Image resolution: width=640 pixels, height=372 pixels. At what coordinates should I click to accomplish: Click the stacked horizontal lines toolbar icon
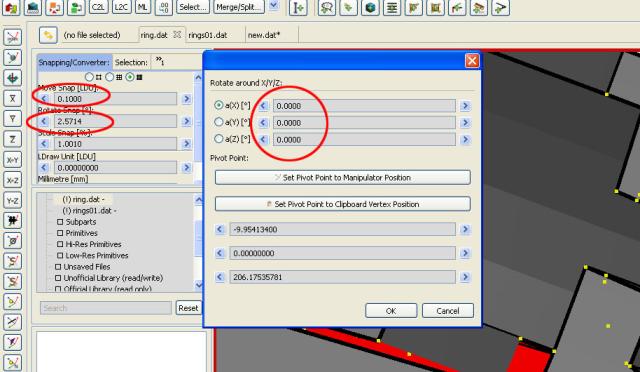click(x=392, y=7)
